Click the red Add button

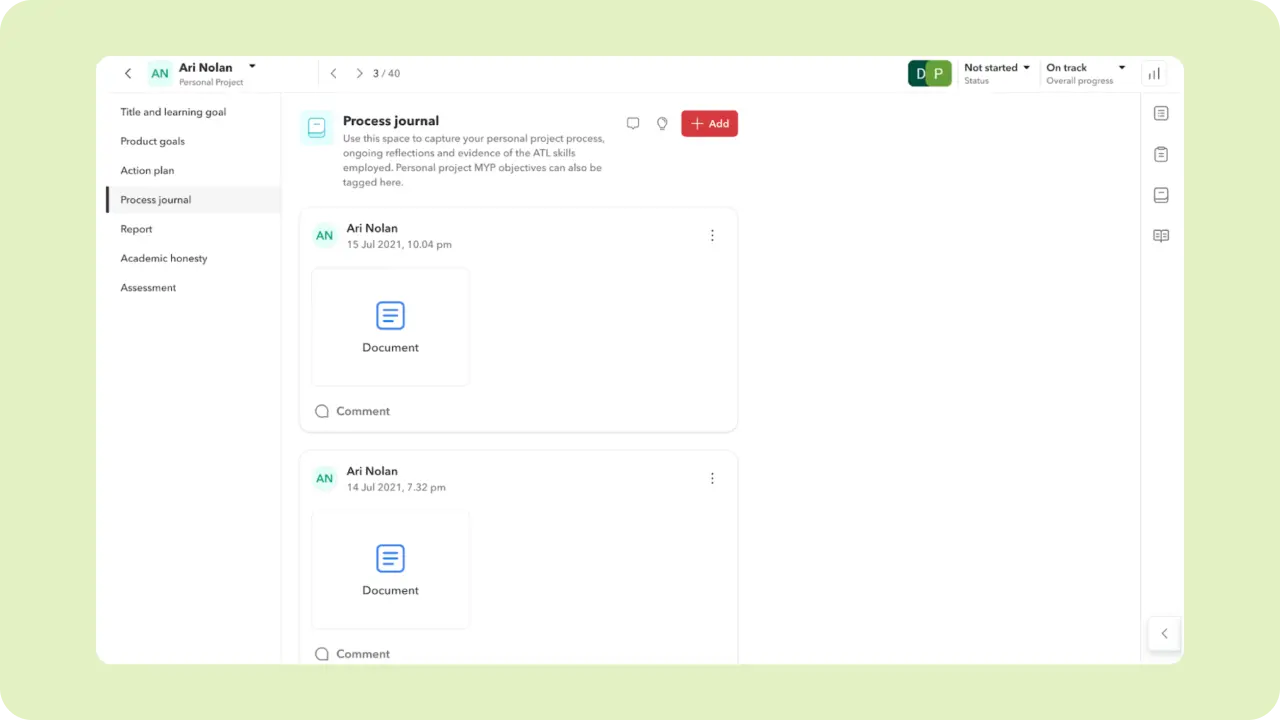click(x=709, y=124)
